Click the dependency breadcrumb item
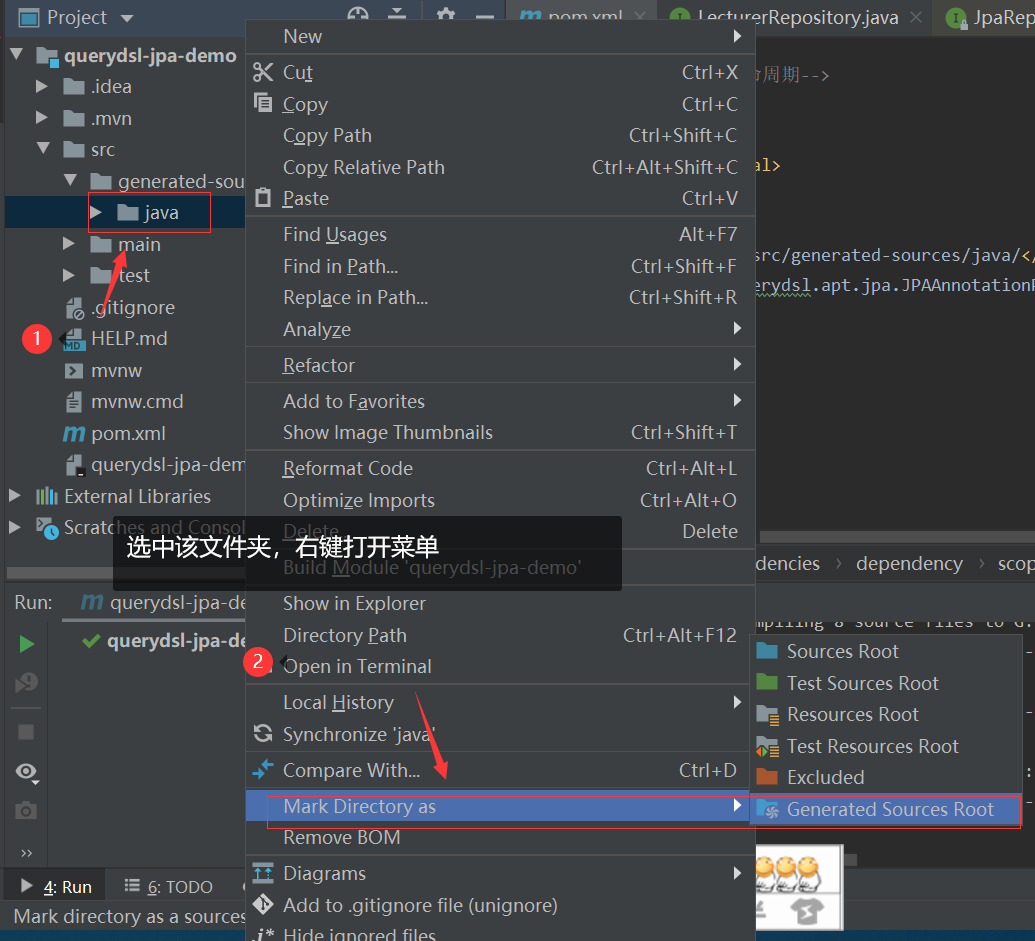Viewport: 1035px width, 941px height. 909,563
